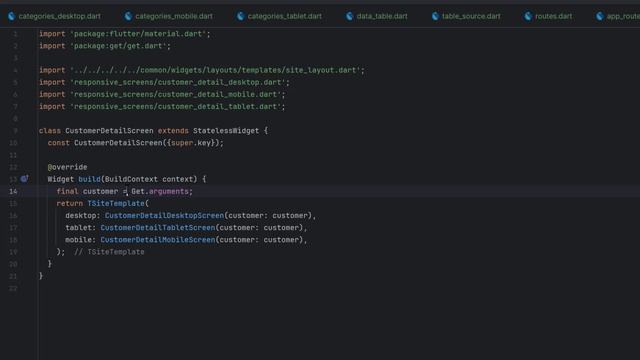Click the 'tablet:' named parameter
The width and height of the screenshot is (640, 360).
coord(81,228)
